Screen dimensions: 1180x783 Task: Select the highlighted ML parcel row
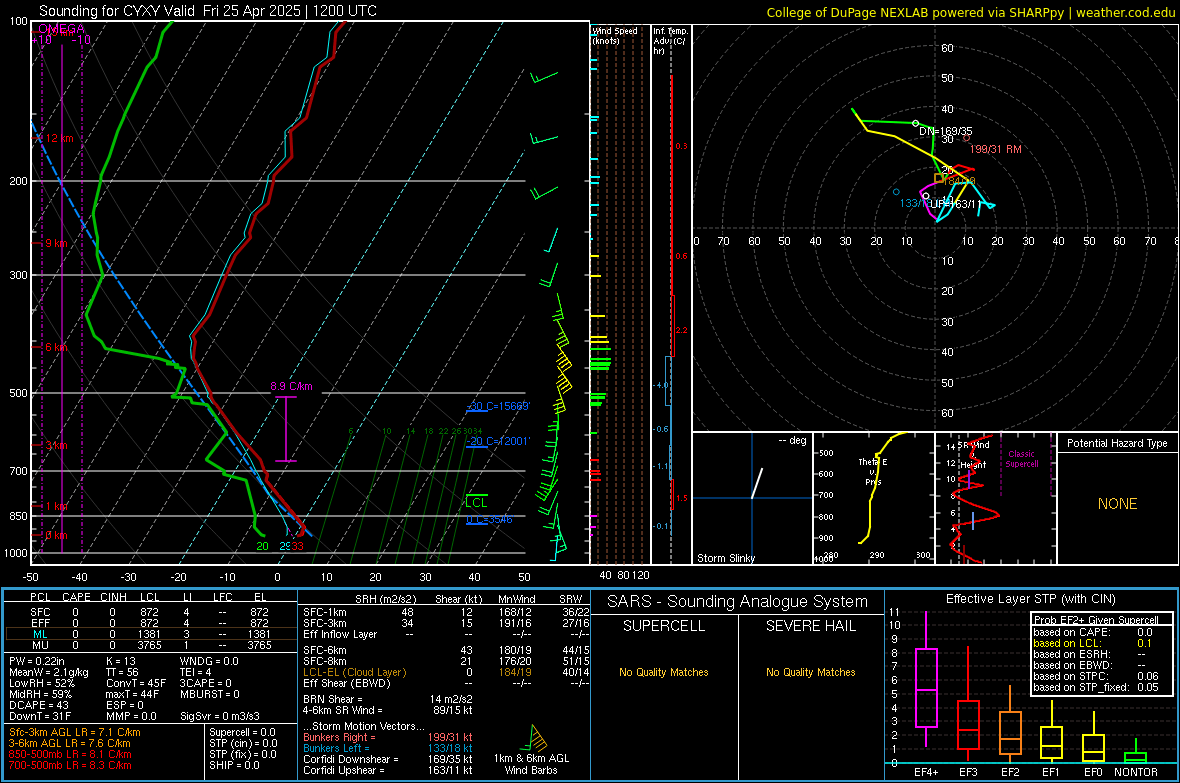tap(150, 634)
